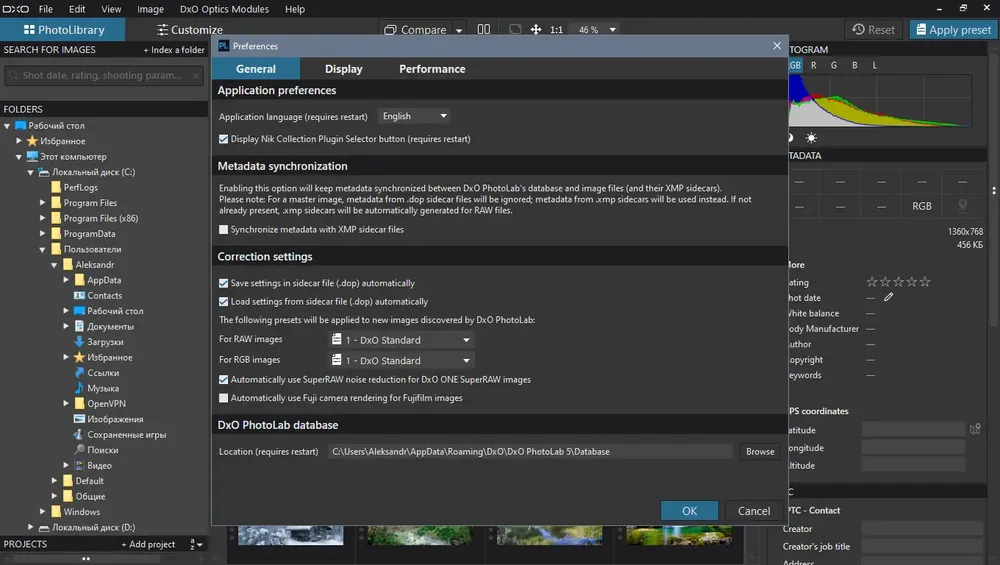Enable Synchronize metadata with XMP sidecar files
This screenshot has height=565, width=1000.
point(223,230)
